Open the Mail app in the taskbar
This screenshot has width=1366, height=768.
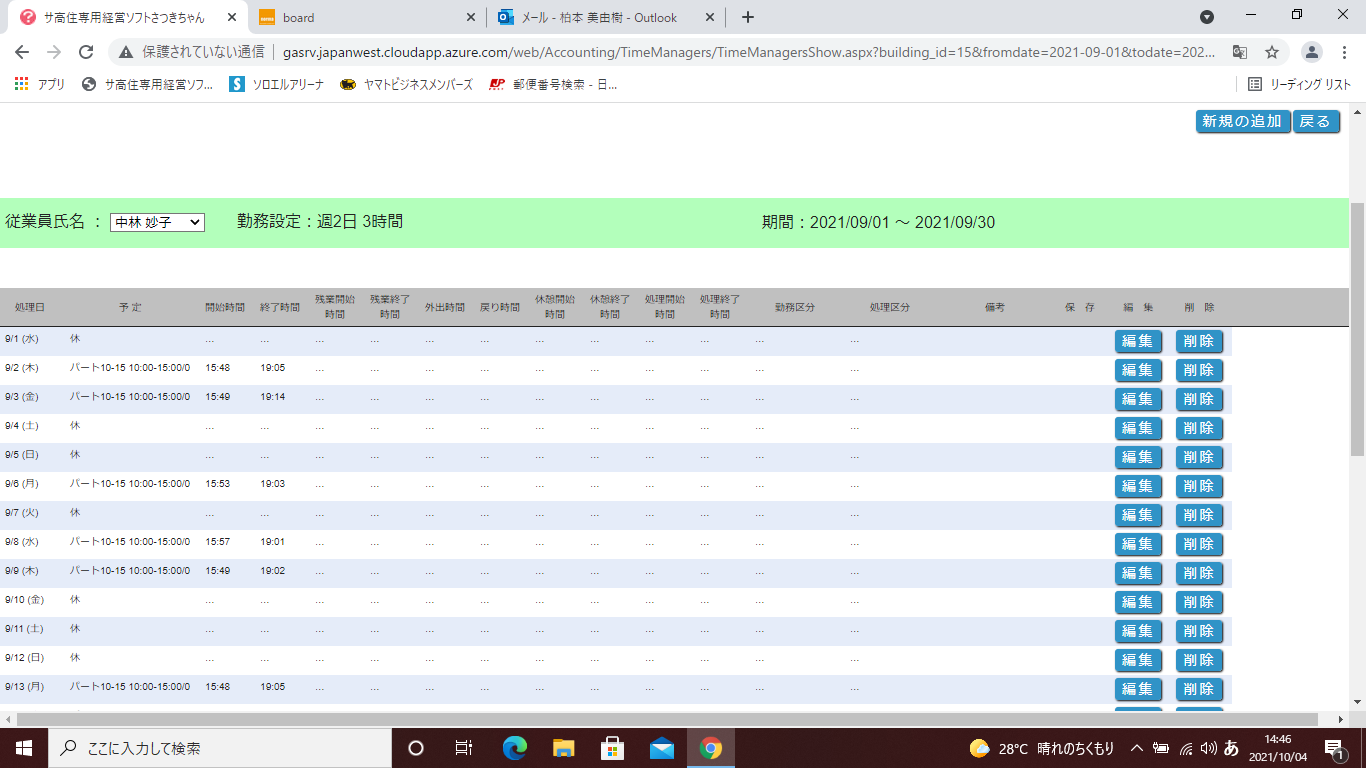tap(662, 748)
